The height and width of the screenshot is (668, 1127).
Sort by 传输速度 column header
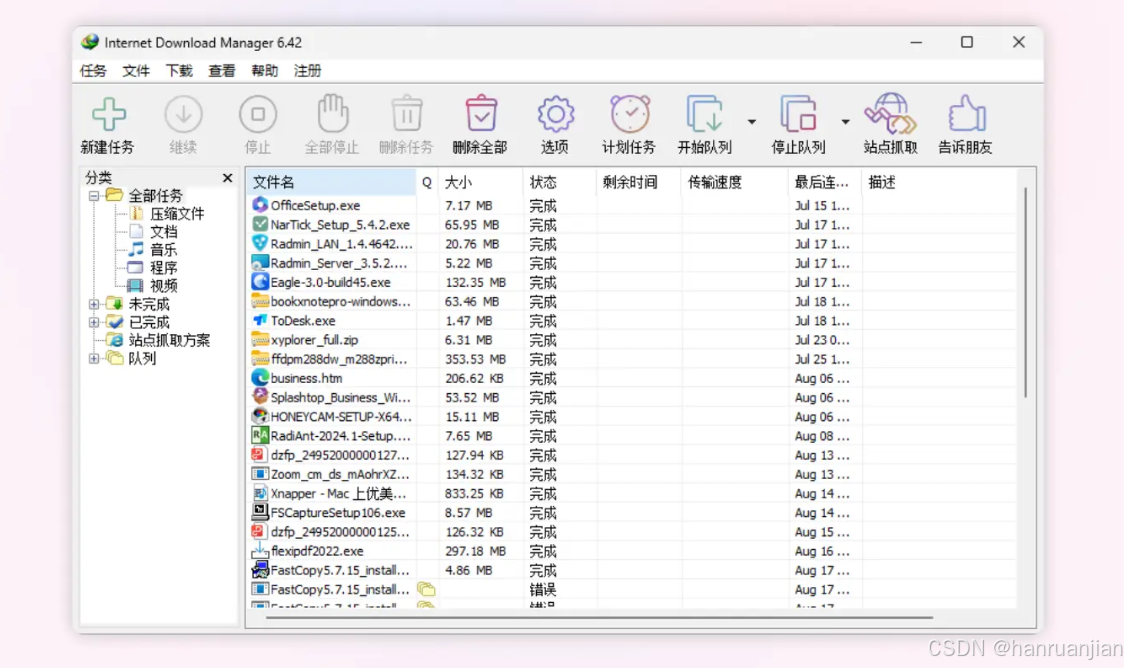point(734,183)
